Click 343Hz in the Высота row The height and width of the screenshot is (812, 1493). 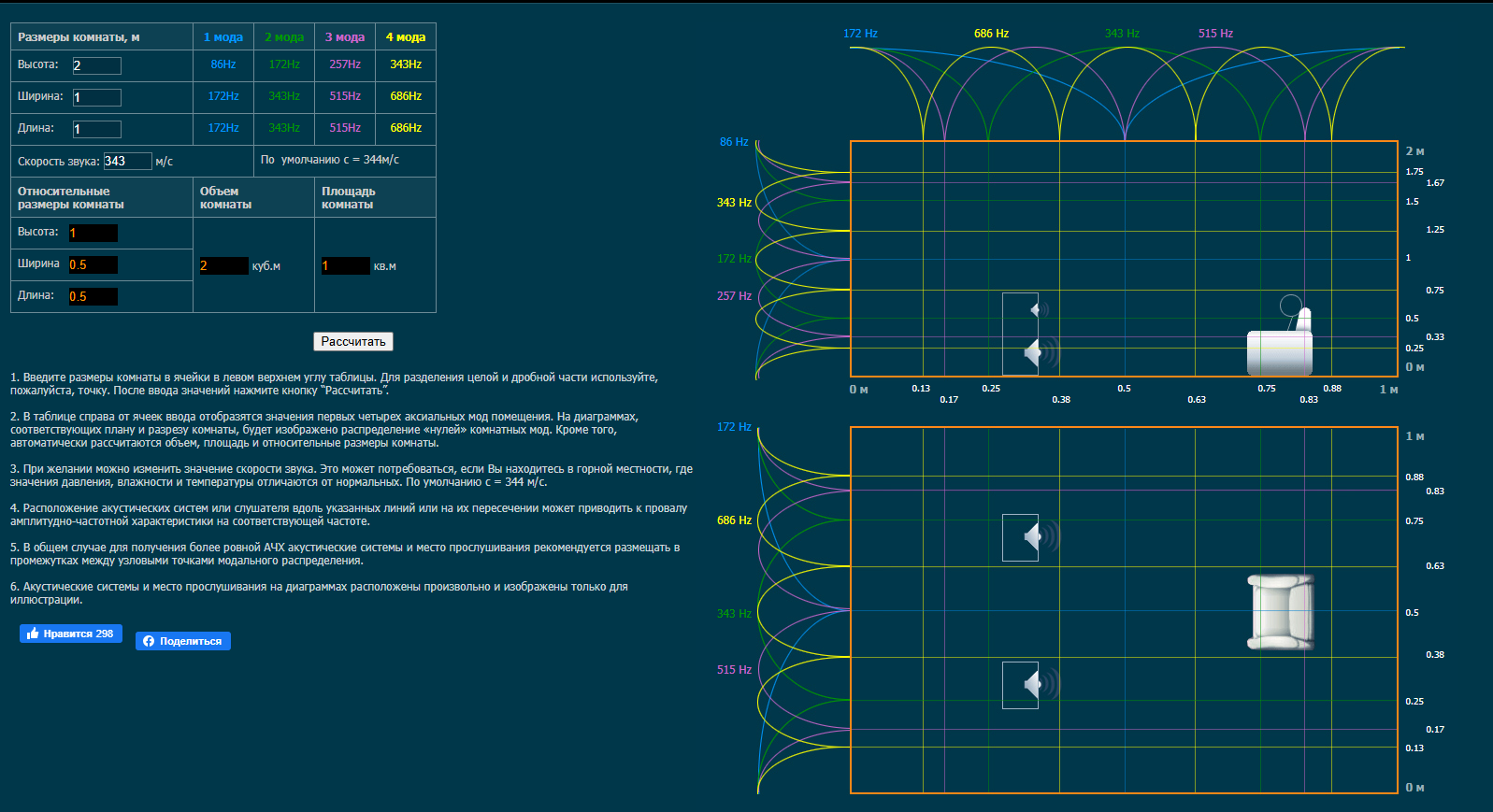[x=406, y=64]
